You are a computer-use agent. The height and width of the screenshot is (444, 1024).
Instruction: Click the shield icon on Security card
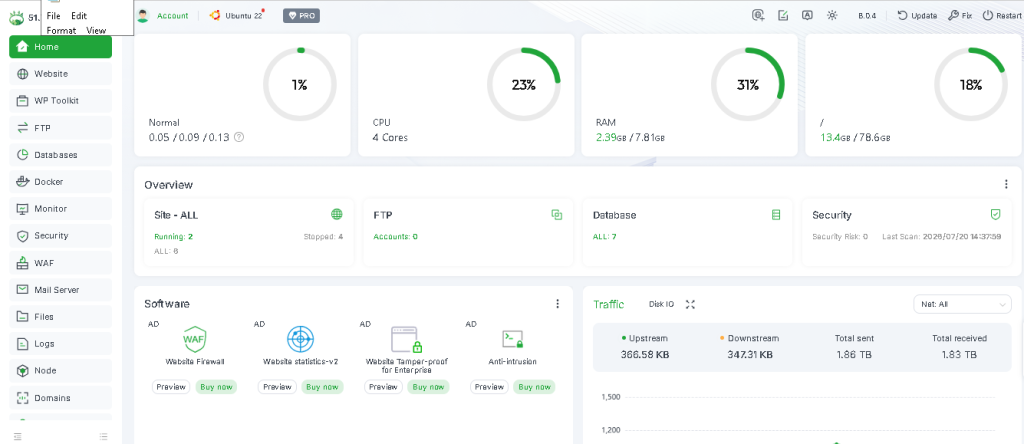coord(995,214)
